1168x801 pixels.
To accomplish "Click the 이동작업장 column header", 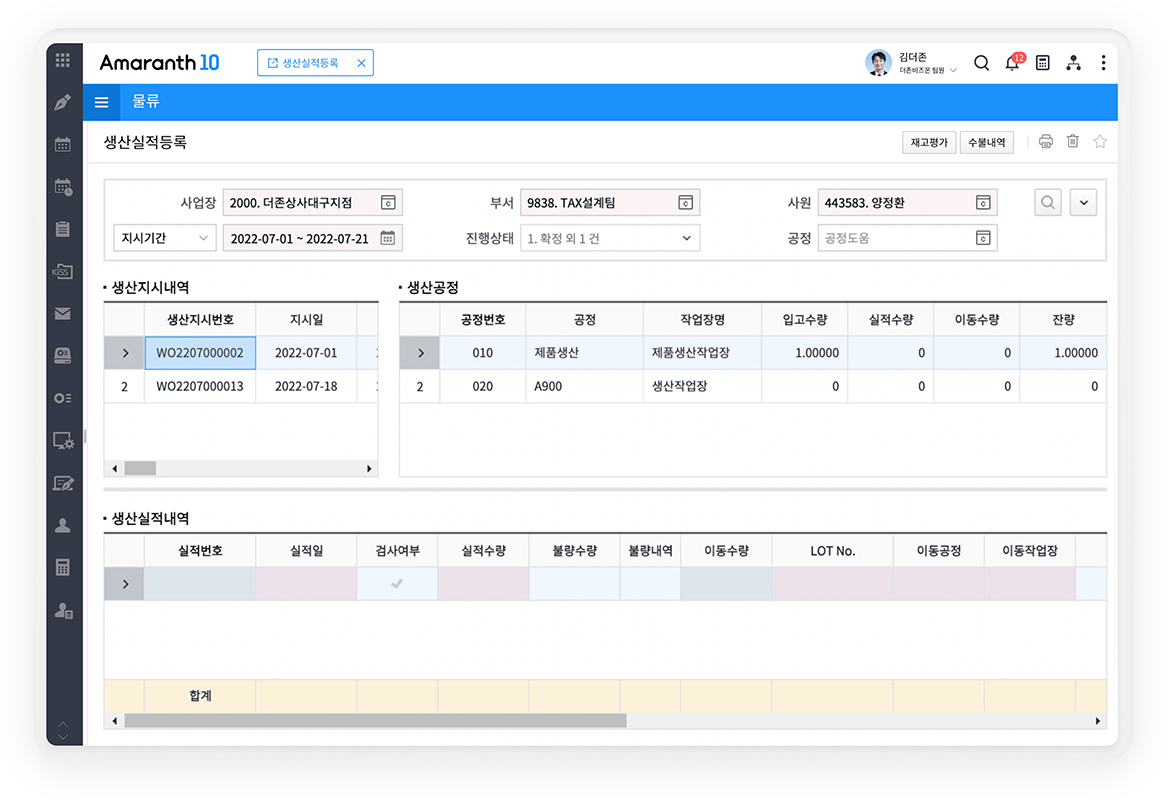I will click(x=1029, y=551).
